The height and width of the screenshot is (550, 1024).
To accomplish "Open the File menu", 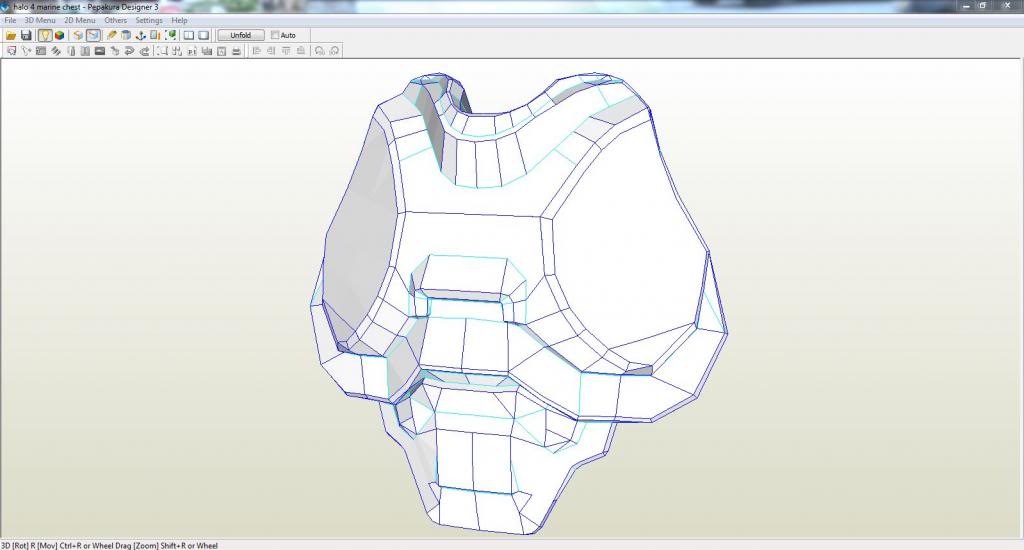I will (10, 20).
